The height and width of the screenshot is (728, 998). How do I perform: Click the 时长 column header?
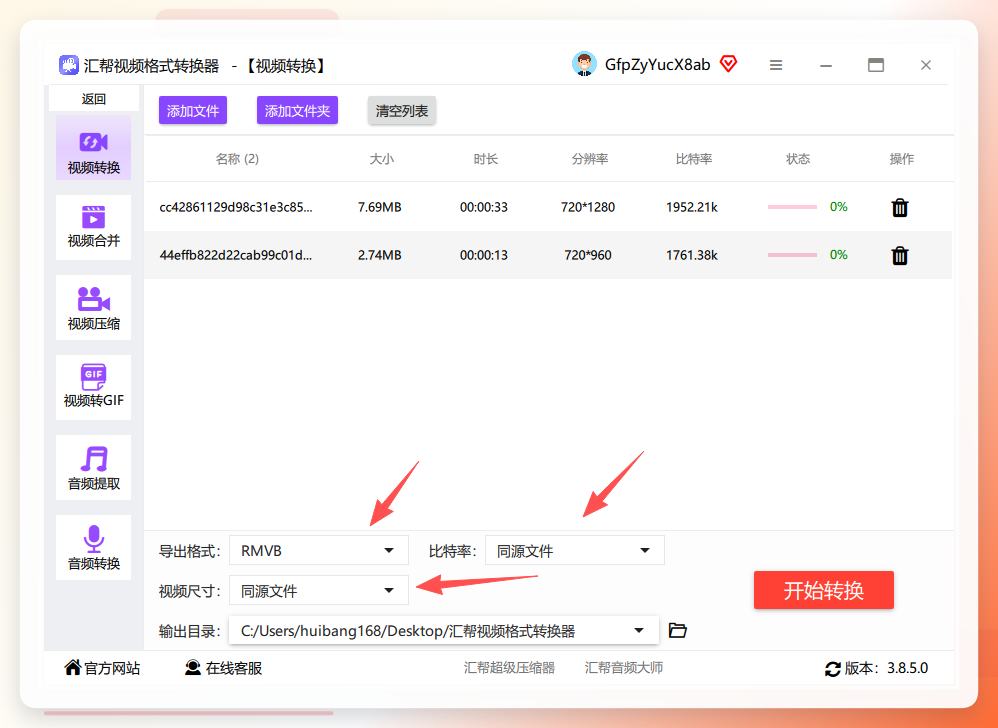485,159
